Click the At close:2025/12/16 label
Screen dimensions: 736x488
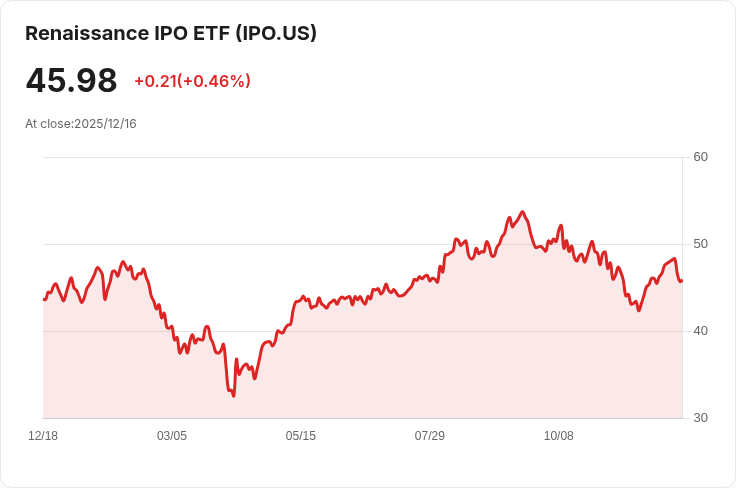81,124
